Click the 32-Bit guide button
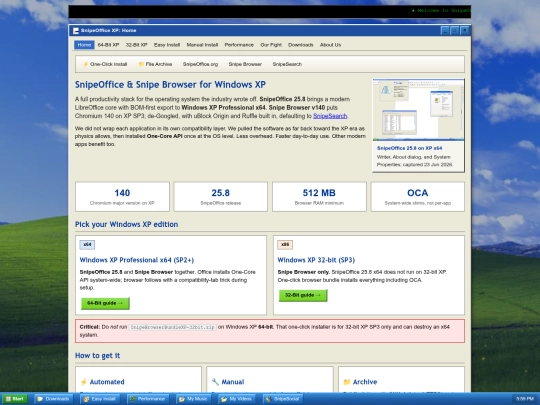Image resolution: width=540 pixels, height=405 pixels. [x=303, y=295]
